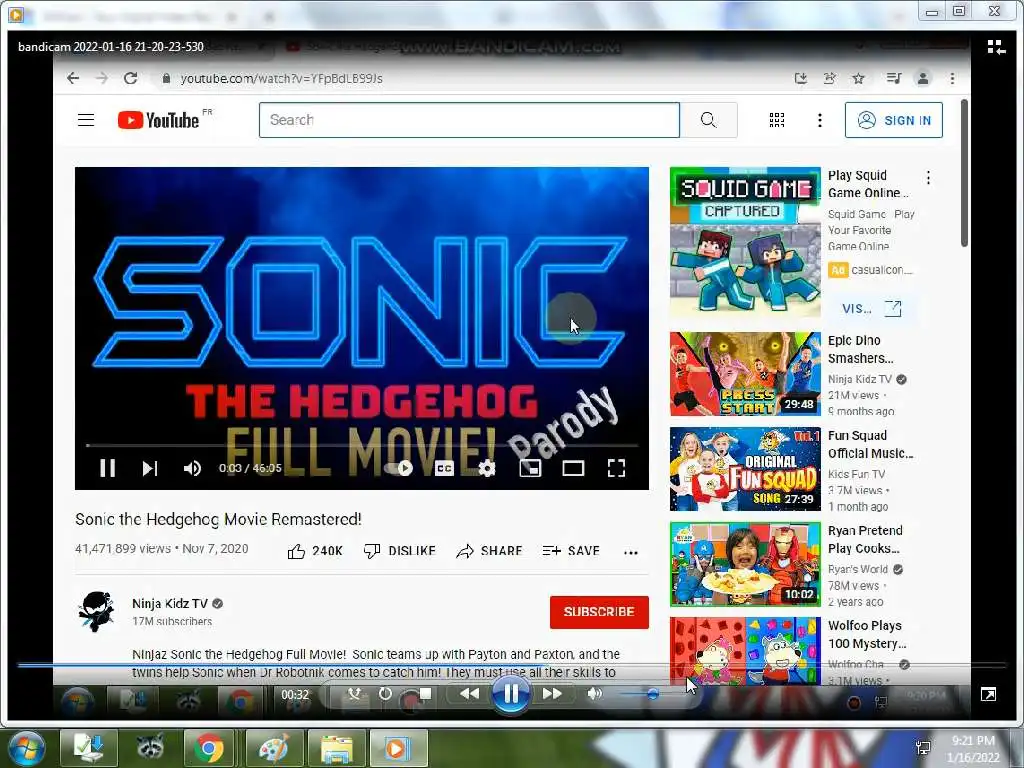Click the raccoon icon in taskbar

150,748
